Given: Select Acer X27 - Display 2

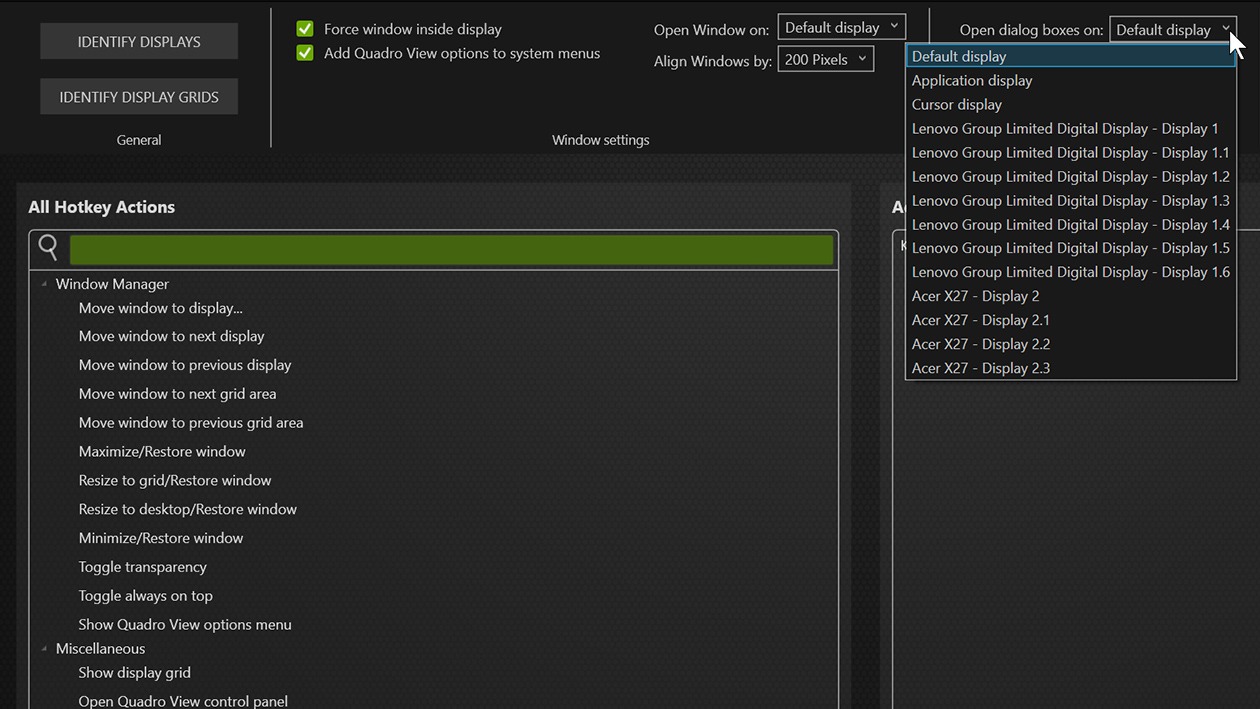Looking at the screenshot, I should [975, 295].
